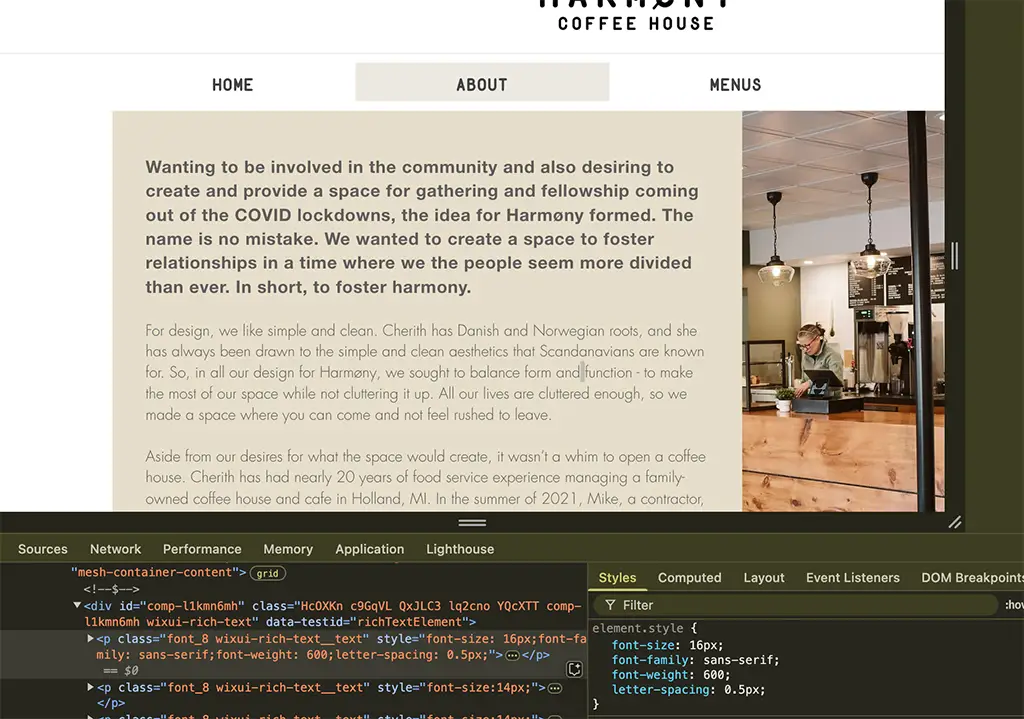Collapse the wixui-rich-text div in the DOM tree
This screenshot has width=1024, height=719.
pyautogui.click(x=77, y=605)
